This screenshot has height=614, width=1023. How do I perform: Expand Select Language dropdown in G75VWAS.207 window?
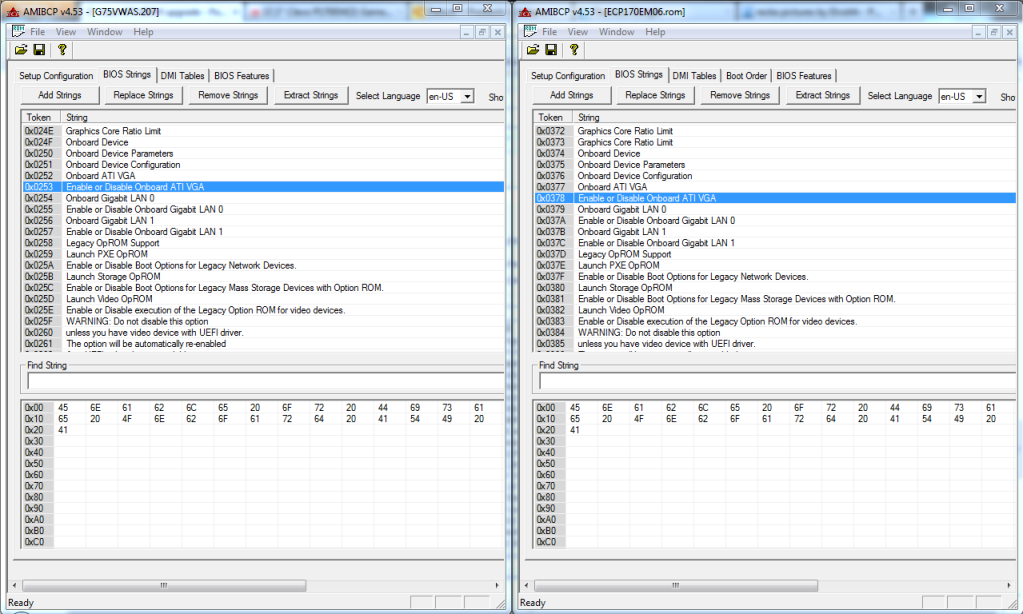coord(467,97)
